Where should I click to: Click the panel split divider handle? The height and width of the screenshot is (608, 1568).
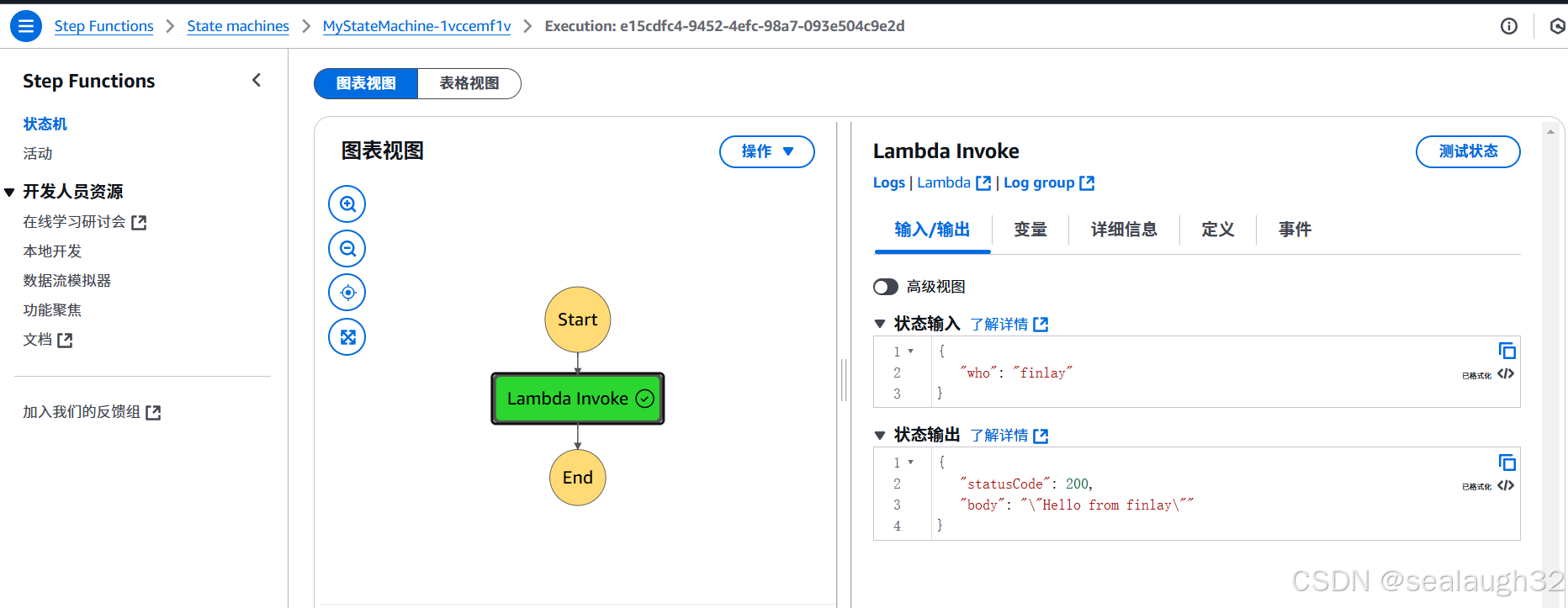coord(844,380)
